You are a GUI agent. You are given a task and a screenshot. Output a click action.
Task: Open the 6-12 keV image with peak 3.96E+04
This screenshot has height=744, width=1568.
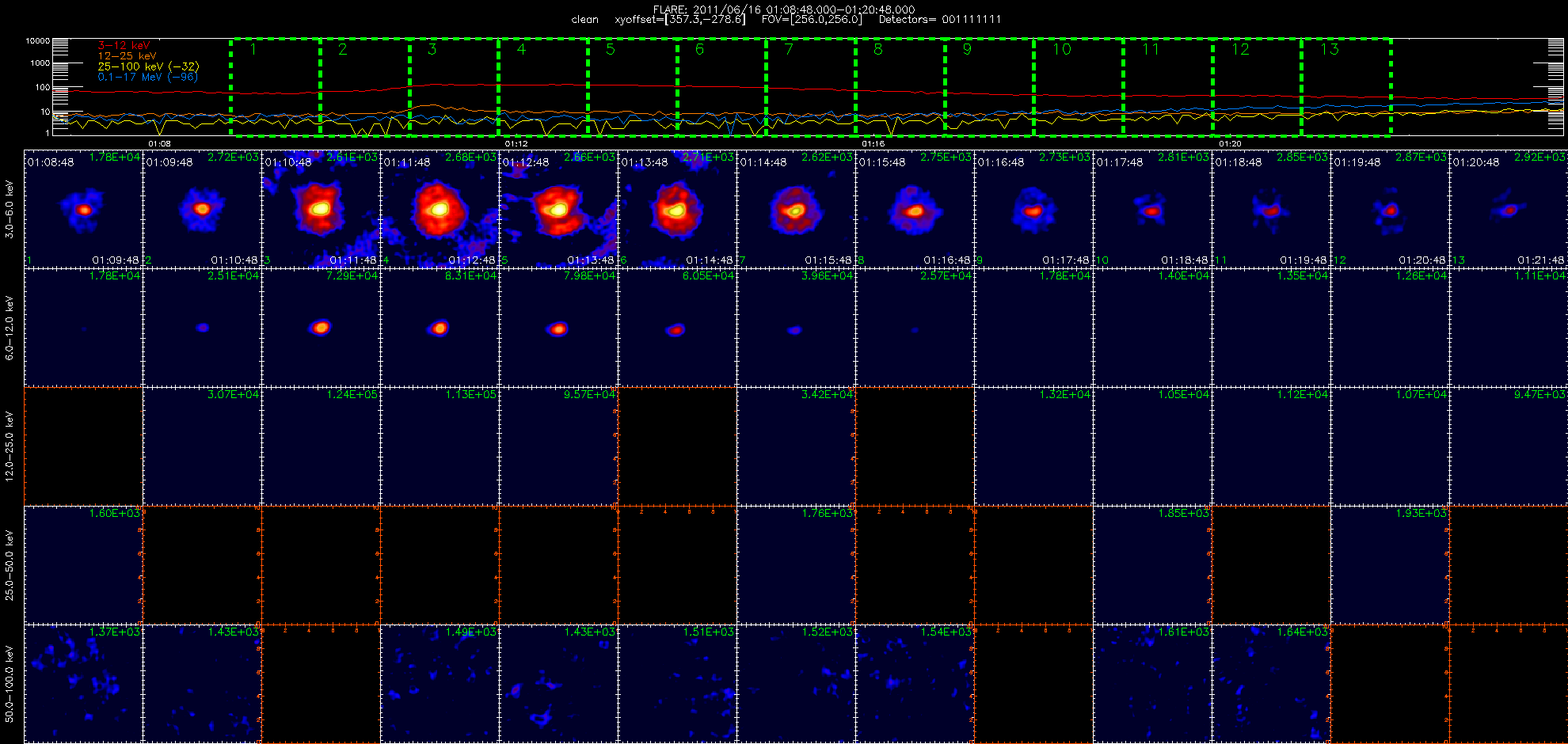796,328
